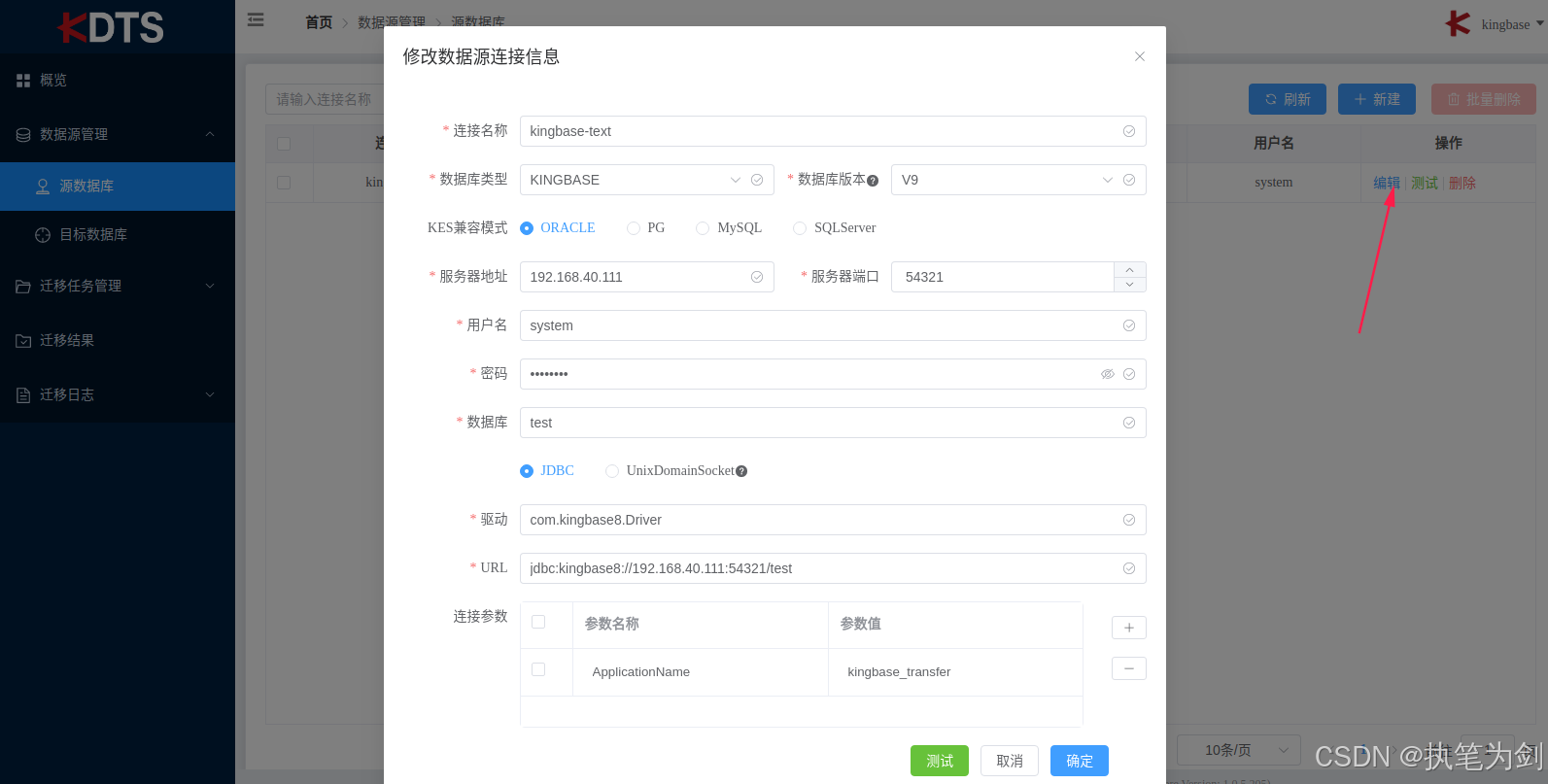Toggle the select-all checkbox in 连接参数 header
The width and height of the screenshot is (1548, 784).
tap(538, 622)
